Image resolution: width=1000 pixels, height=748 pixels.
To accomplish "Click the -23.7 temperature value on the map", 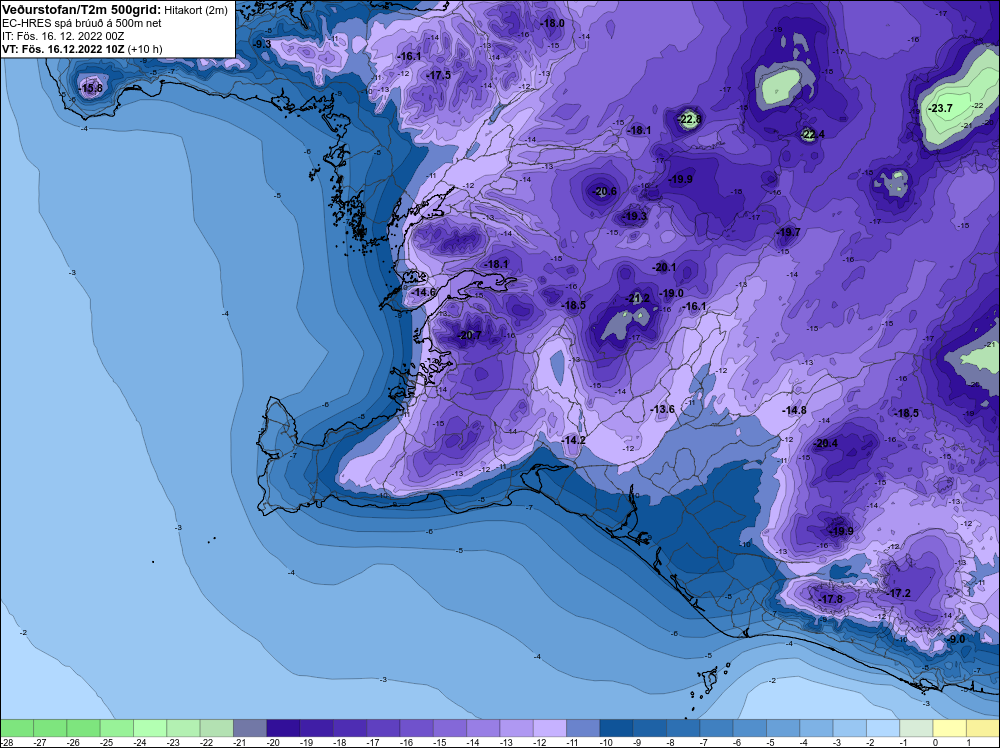I will point(940,108).
